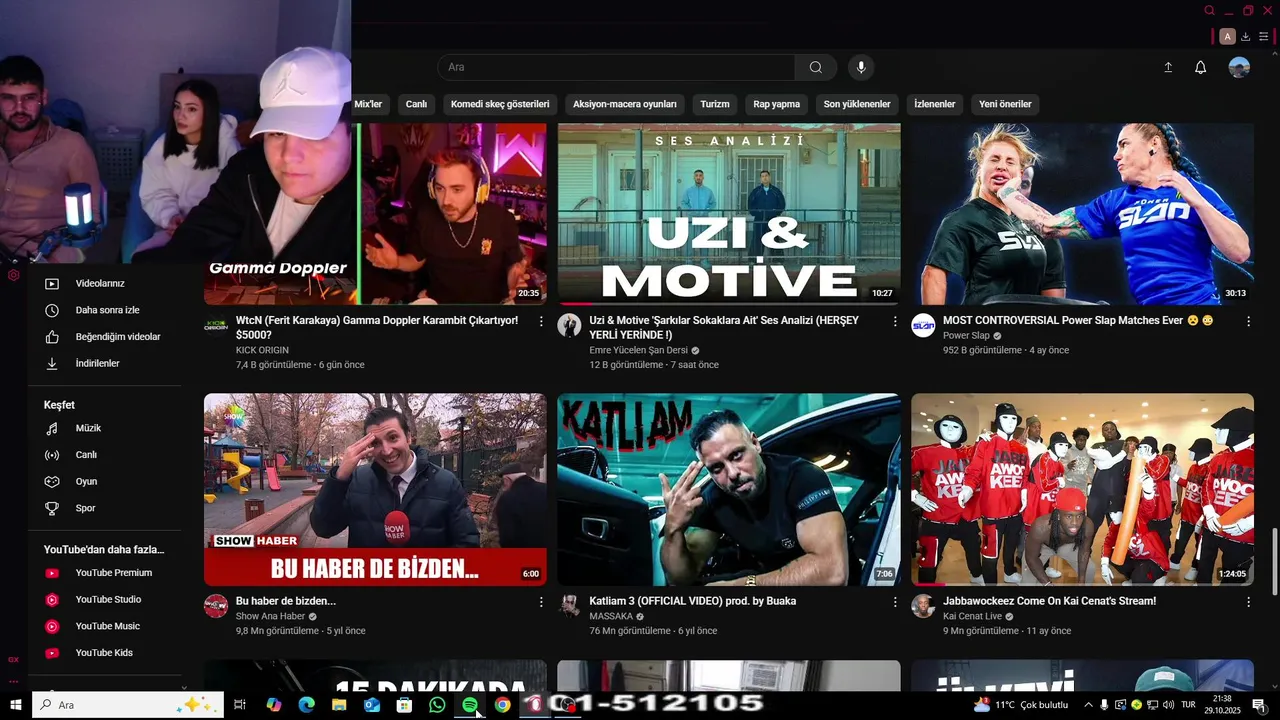1280x720 pixels.
Task: Open Daha sonra izle list
Action: pos(105,310)
